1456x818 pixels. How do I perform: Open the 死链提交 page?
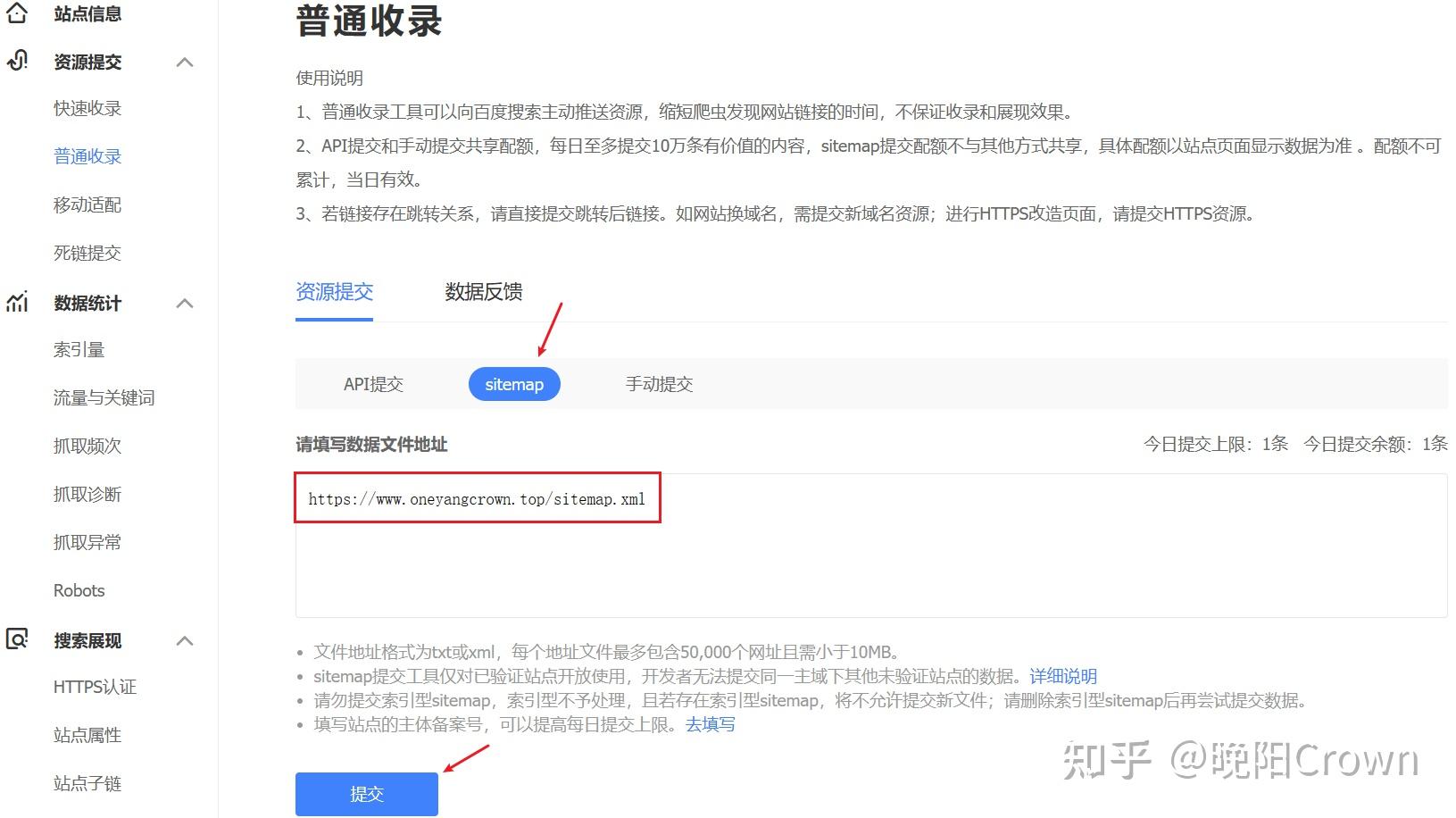tap(86, 253)
